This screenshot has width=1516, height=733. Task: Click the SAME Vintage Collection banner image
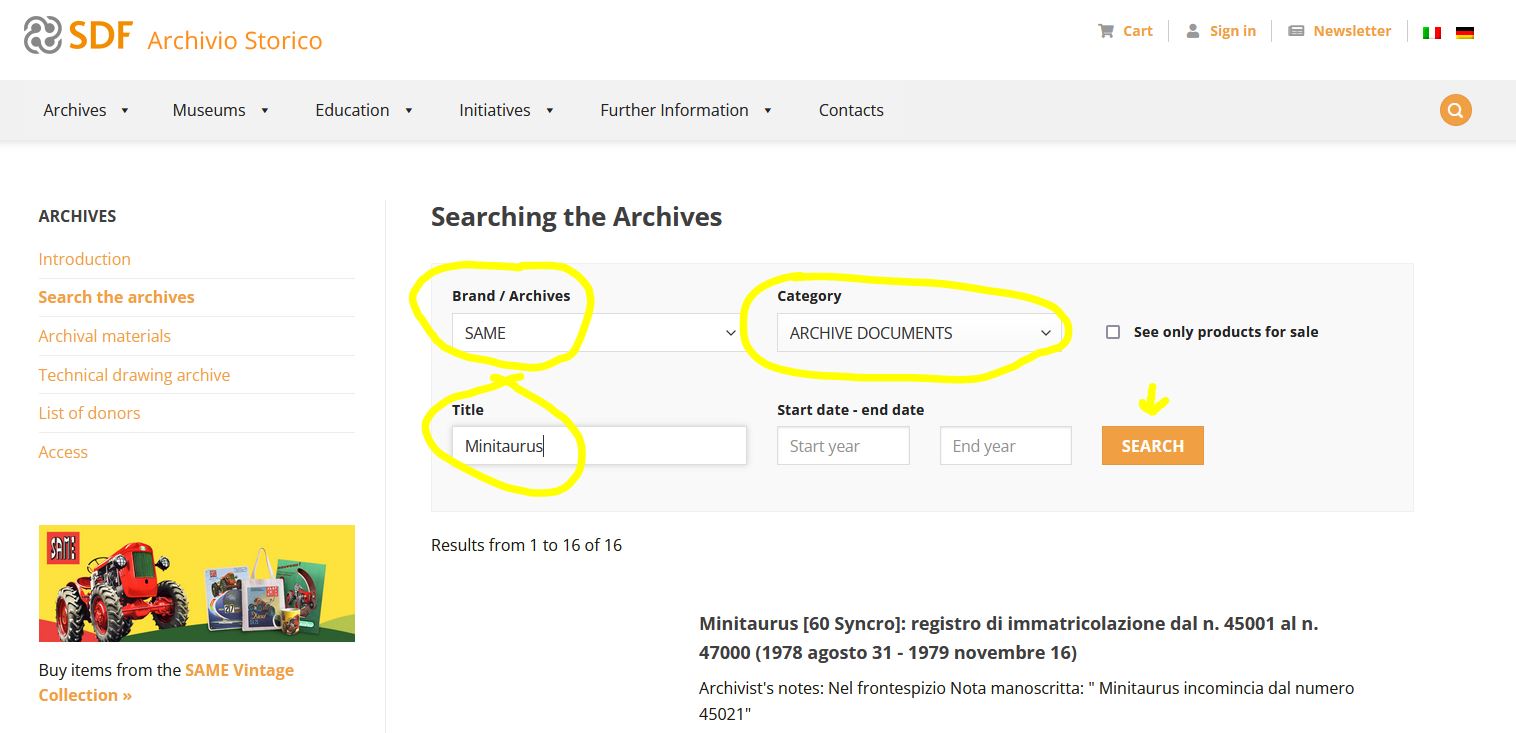point(196,583)
